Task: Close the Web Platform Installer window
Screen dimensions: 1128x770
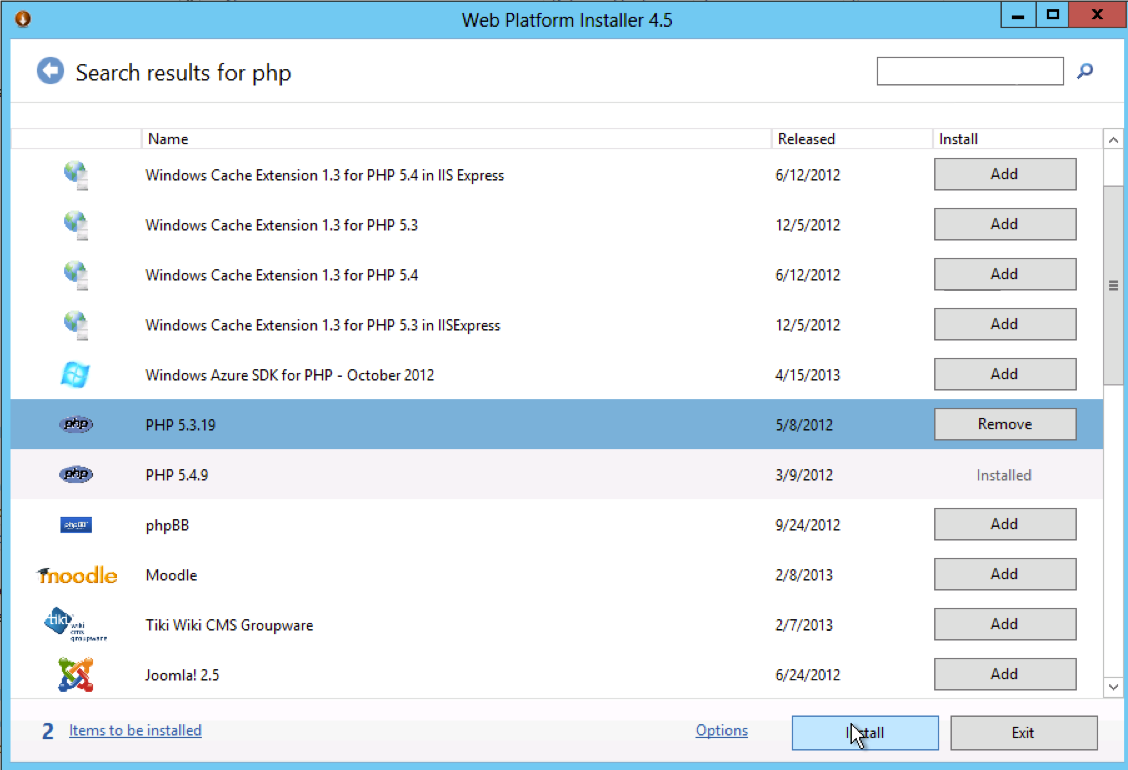Action: pyautogui.click(x=1098, y=15)
